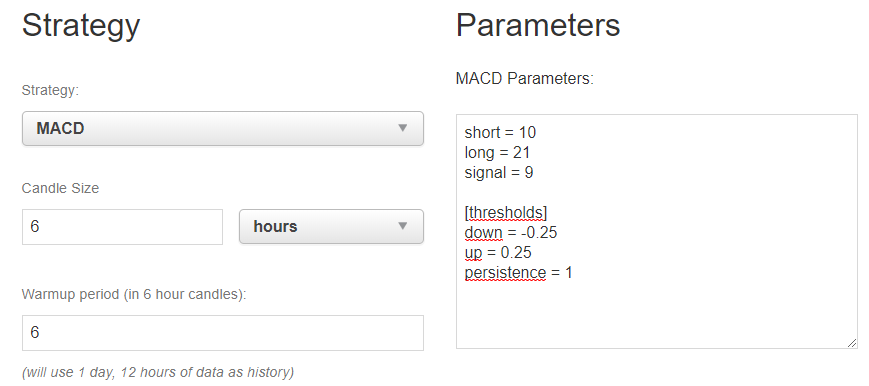
Task: Click the MACD Parameters label
Action: point(525,78)
